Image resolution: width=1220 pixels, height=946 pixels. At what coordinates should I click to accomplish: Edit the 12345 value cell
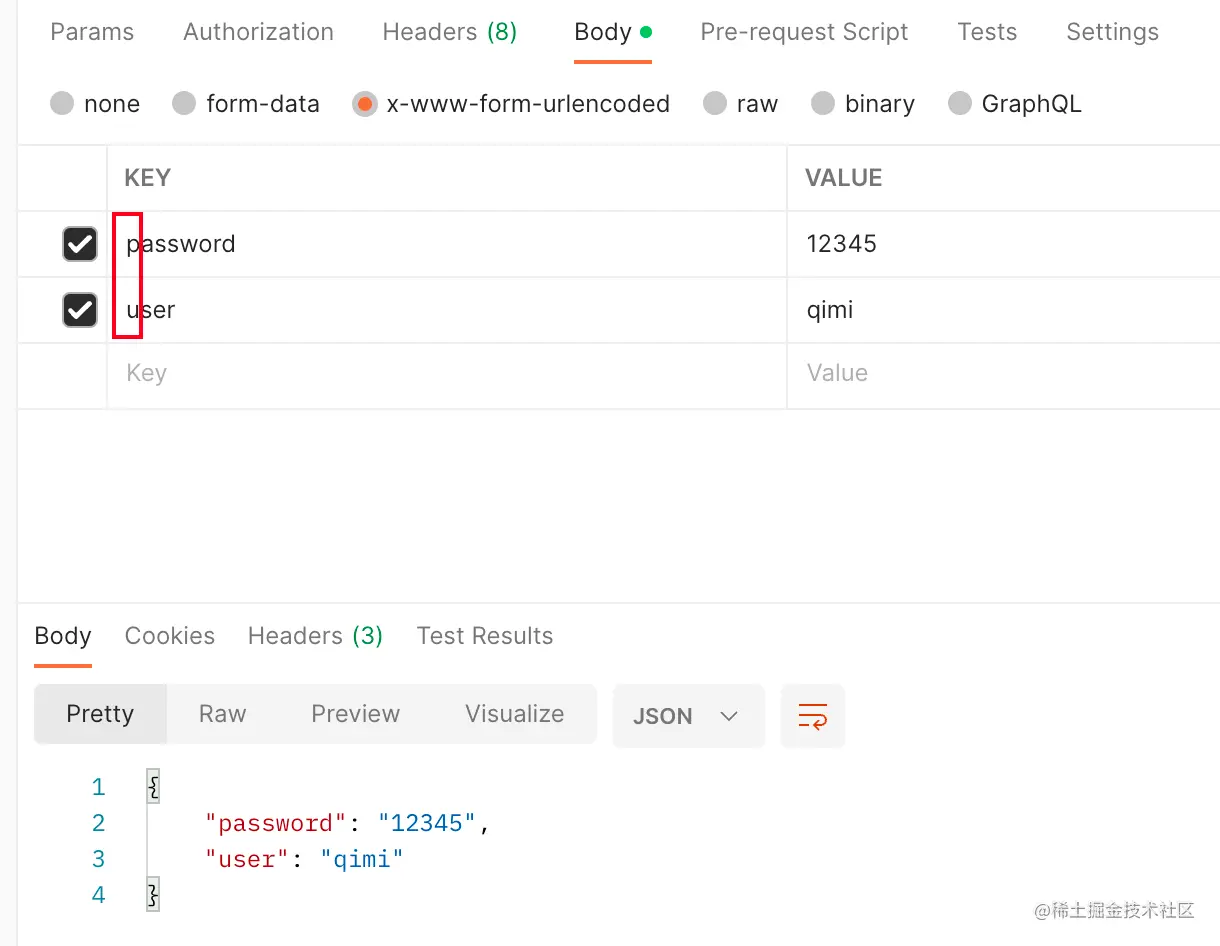point(1004,244)
